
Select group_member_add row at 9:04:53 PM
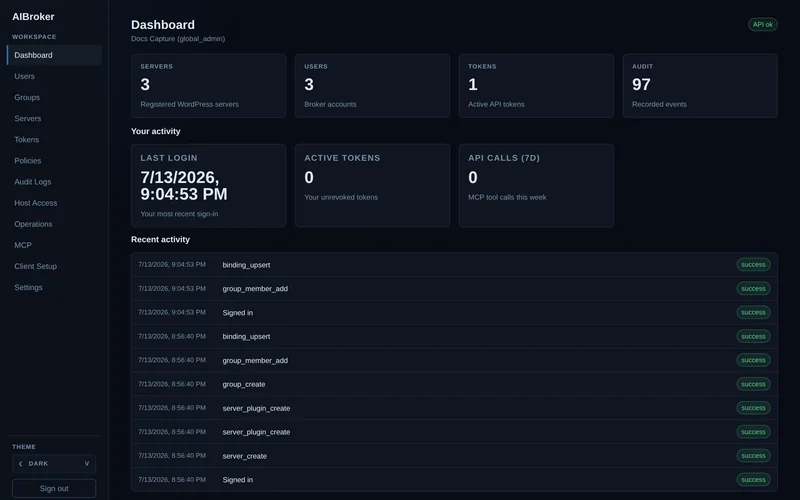(454, 289)
